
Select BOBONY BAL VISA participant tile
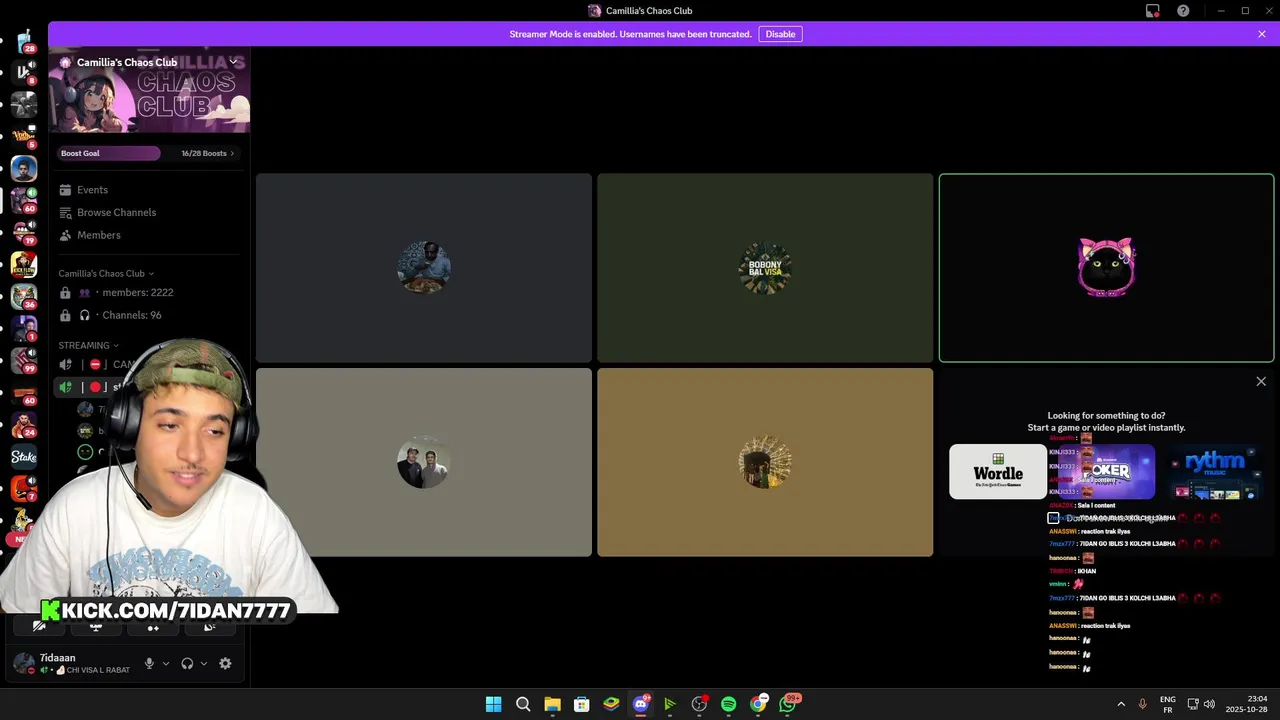click(x=765, y=267)
